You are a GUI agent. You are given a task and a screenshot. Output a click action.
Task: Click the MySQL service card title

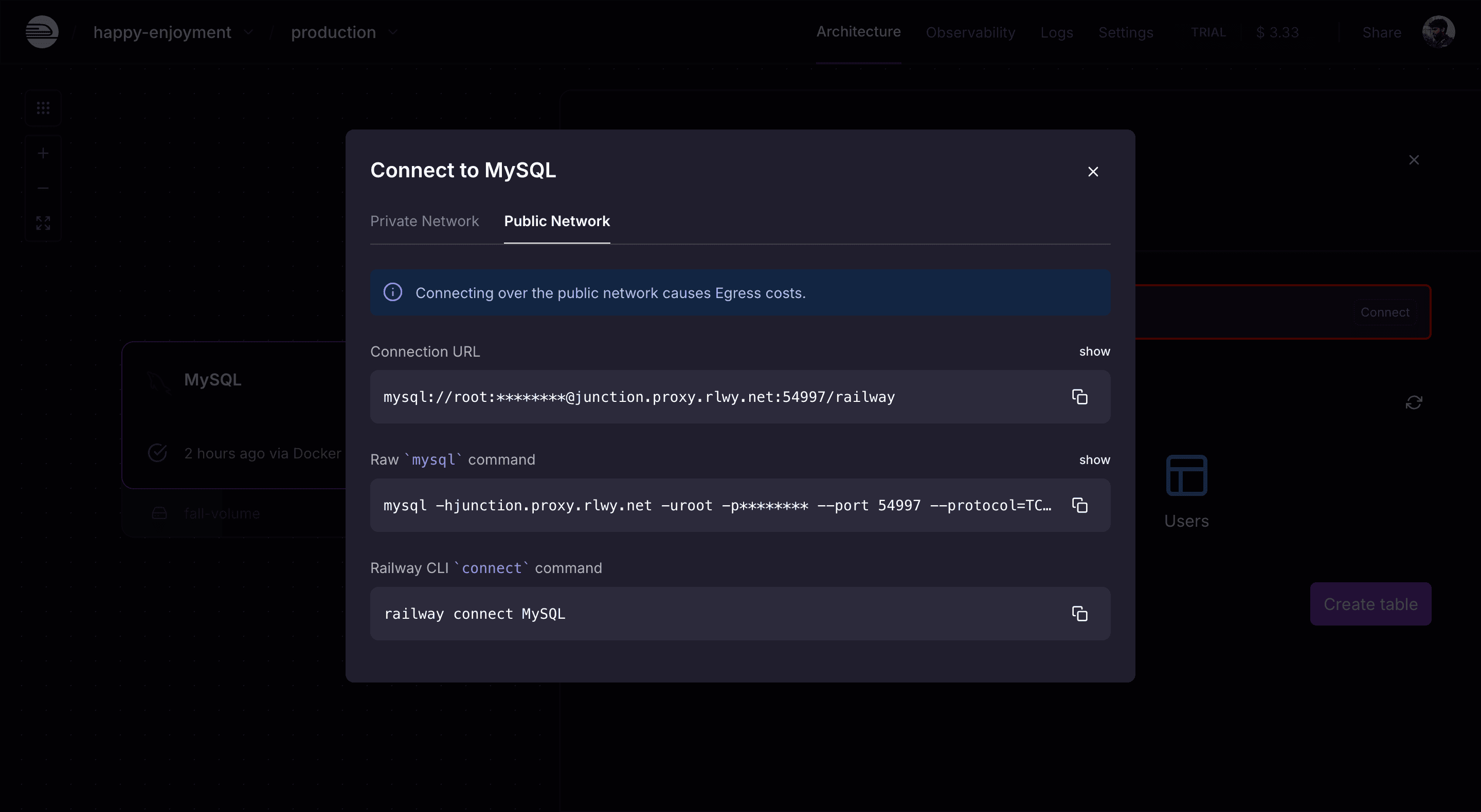[213, 379]
